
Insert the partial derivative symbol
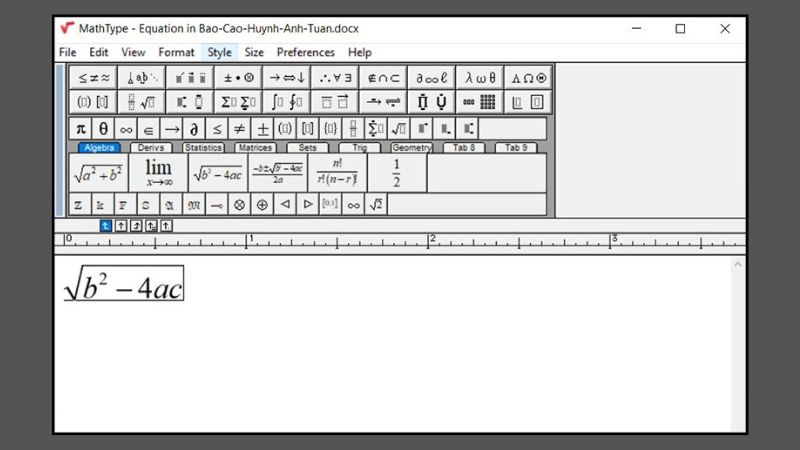coord(194,129)
